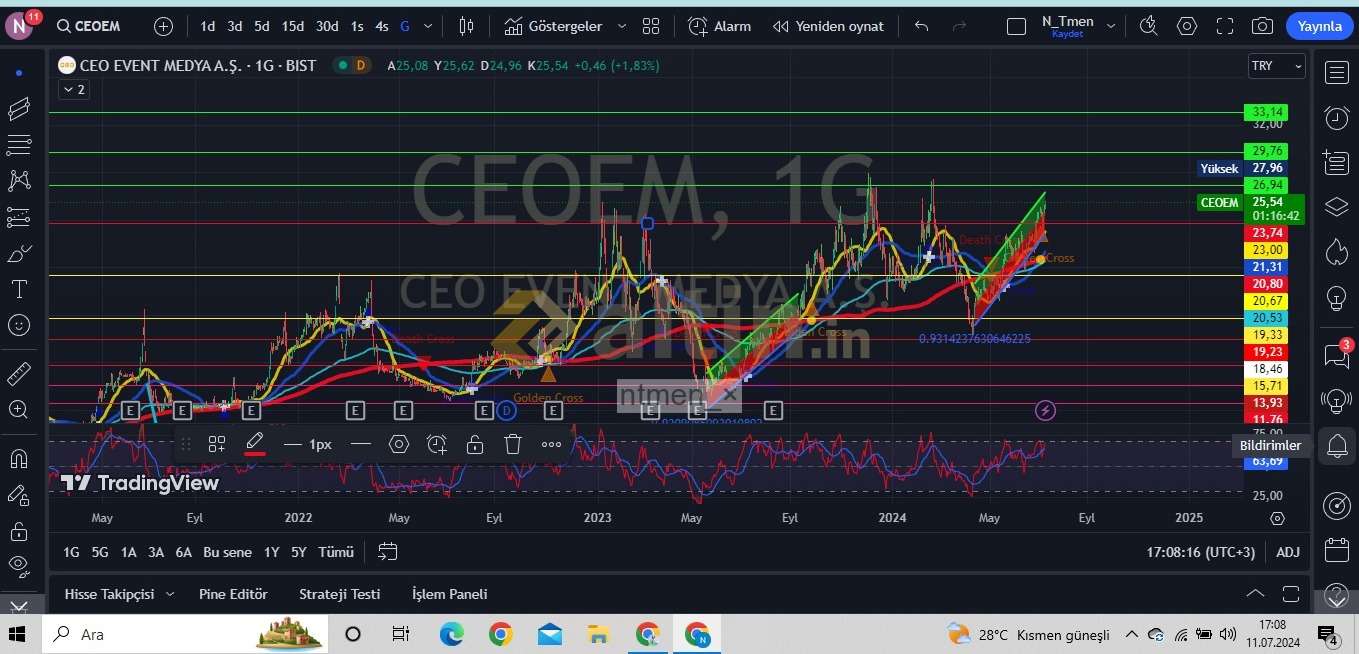This screenshot has width=1359, height=654.
Task: Open the Fibonacci and Gann tools
Action: pyautogui.click(x=18, y=144)
